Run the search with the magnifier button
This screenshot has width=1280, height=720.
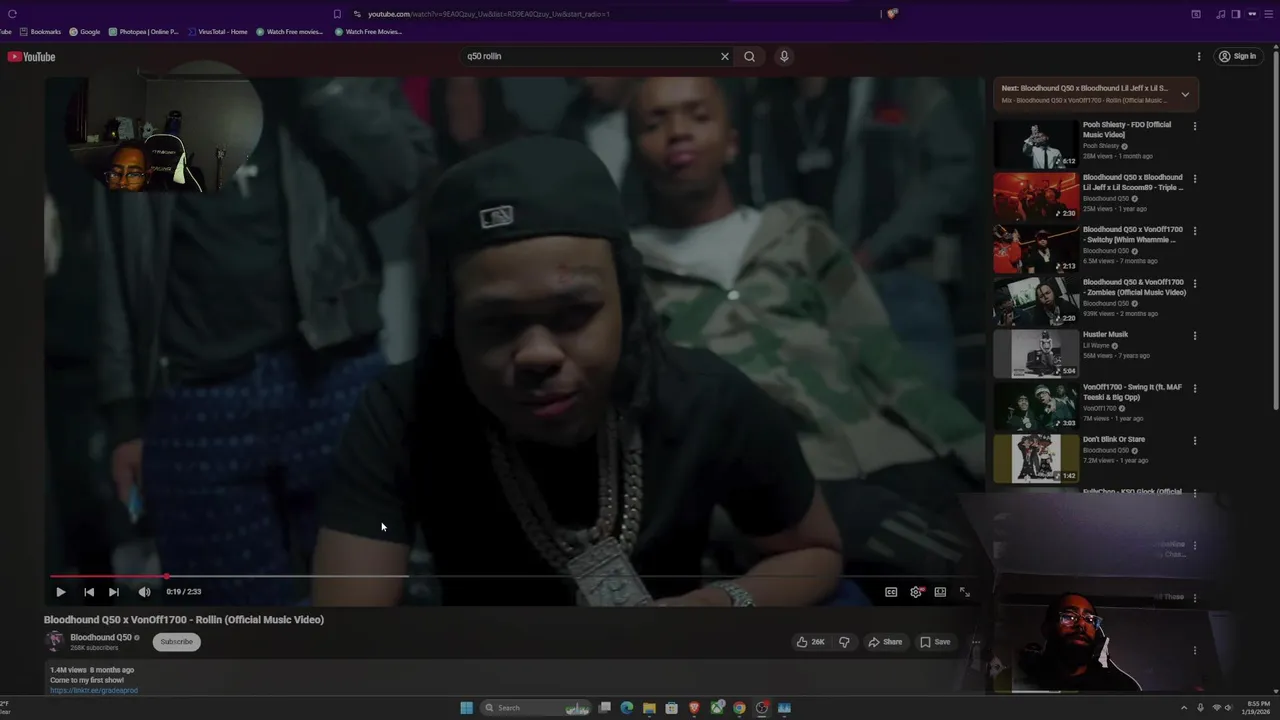pos(749,56)
